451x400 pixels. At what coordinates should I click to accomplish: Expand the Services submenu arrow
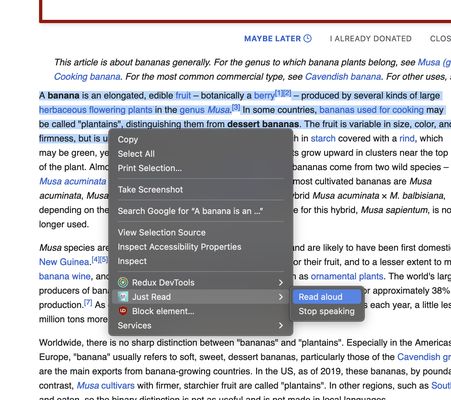coord(281,326)
